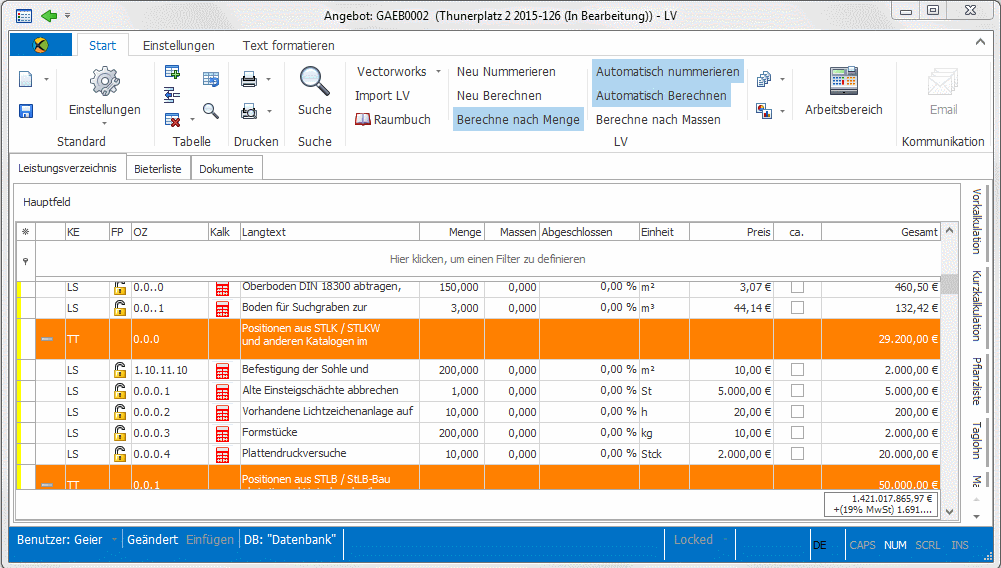Toggle ca. checkbox for Oberboden row
1001x568 pixels.
pyautogui.click(x=797, y=287)
